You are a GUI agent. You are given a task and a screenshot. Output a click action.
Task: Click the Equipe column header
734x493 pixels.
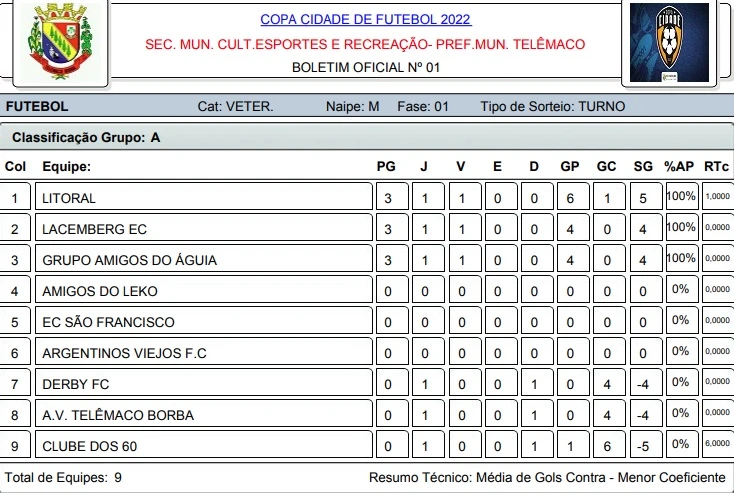pyautogui.click(x=66, y=167)
